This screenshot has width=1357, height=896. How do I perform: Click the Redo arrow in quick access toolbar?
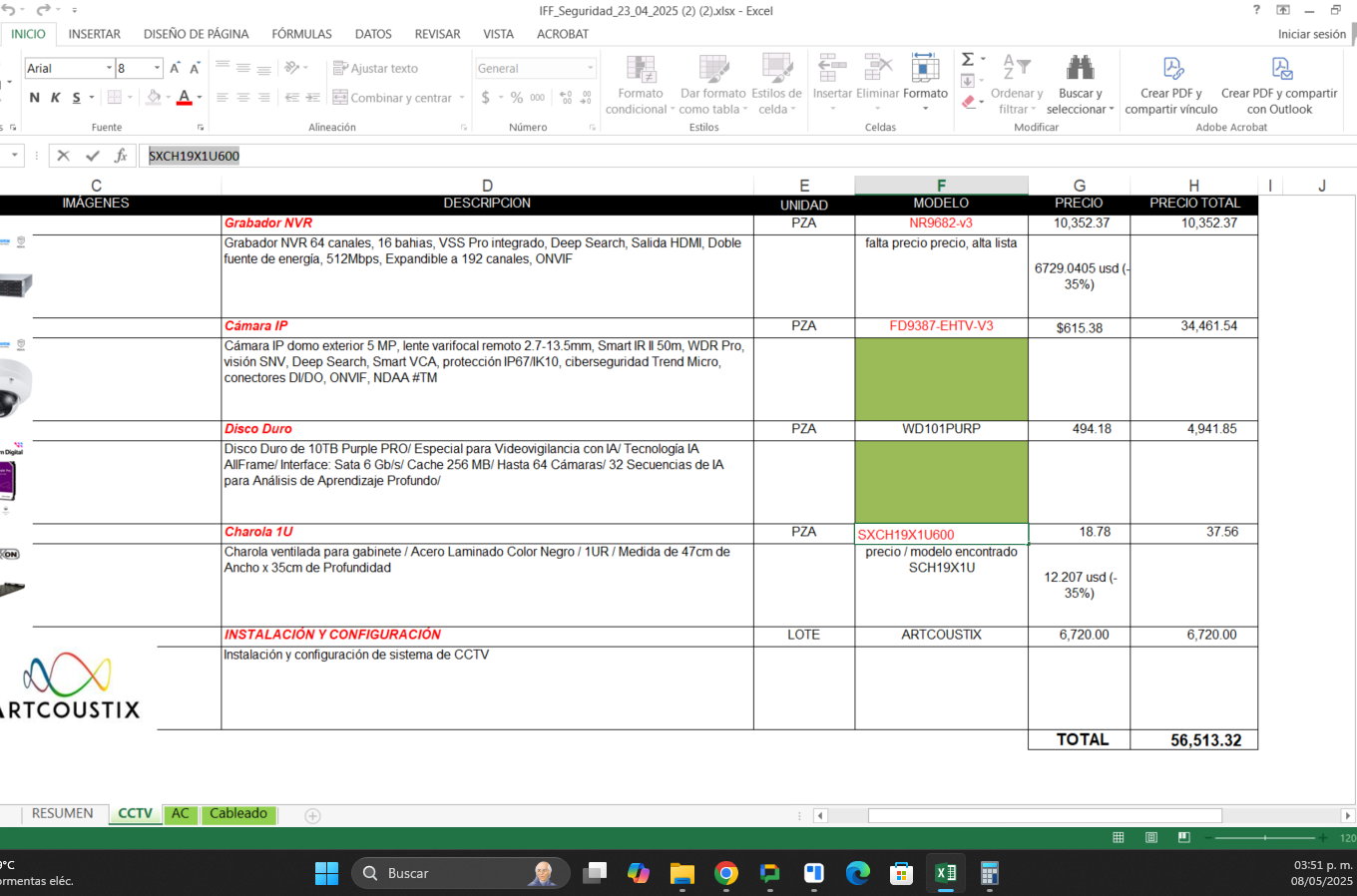43,10
